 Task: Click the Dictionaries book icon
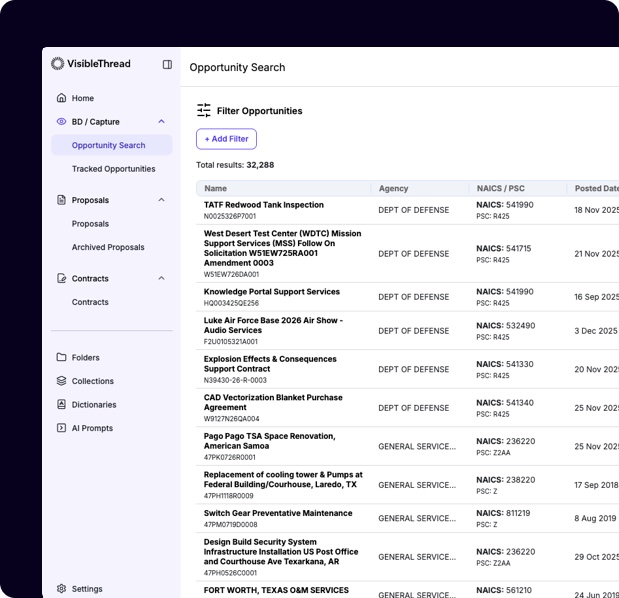click(62, 405)
